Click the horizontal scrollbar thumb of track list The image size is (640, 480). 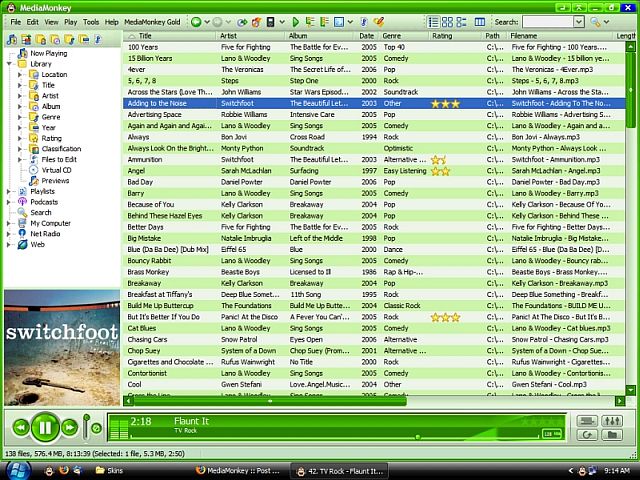pyautogui.click(x=270, y=401)
